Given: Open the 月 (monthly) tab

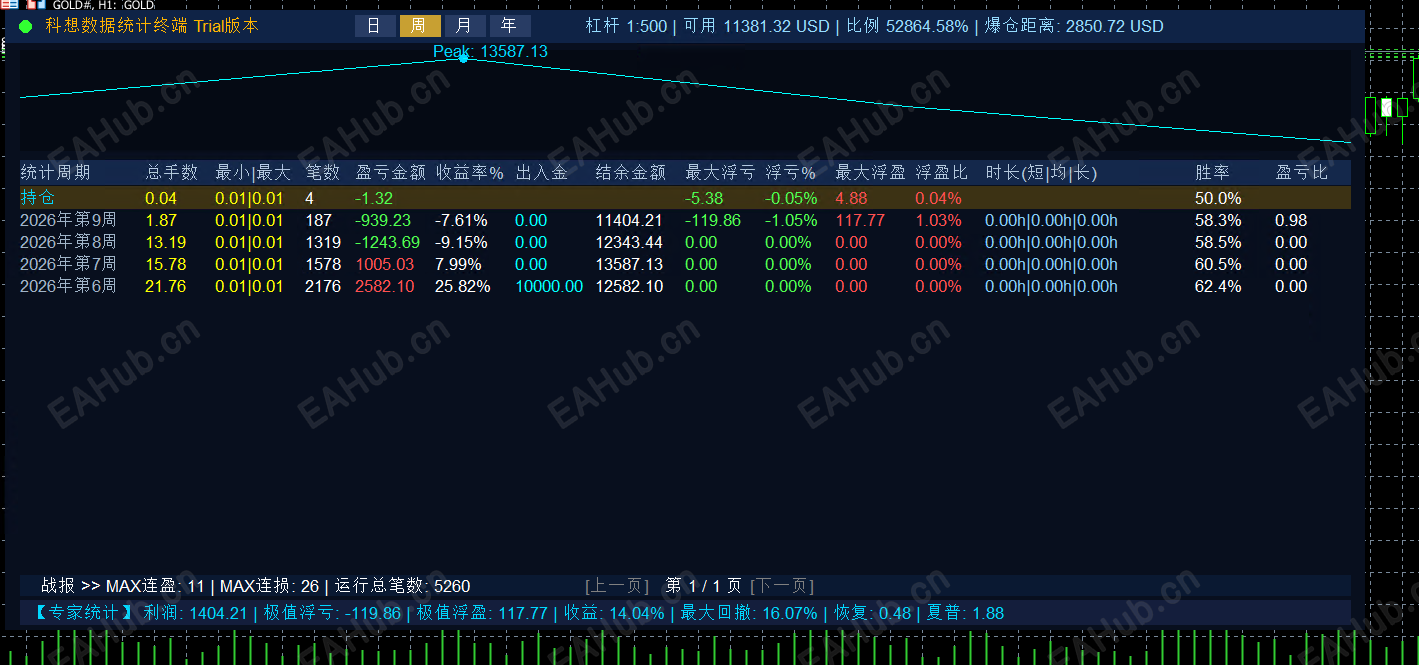Looking at the screenshot, I should click(465, 26).
